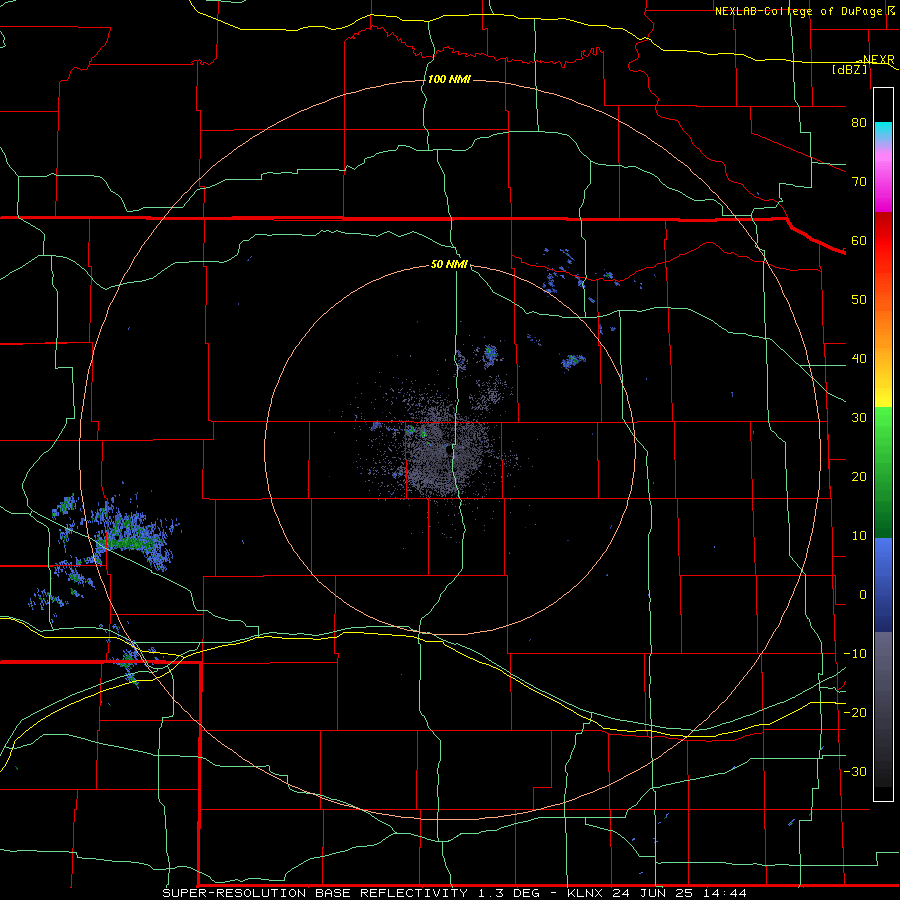
Task: Click the 24 JUN 25 14:44 timestamp
Action: [x=679, y=893]
